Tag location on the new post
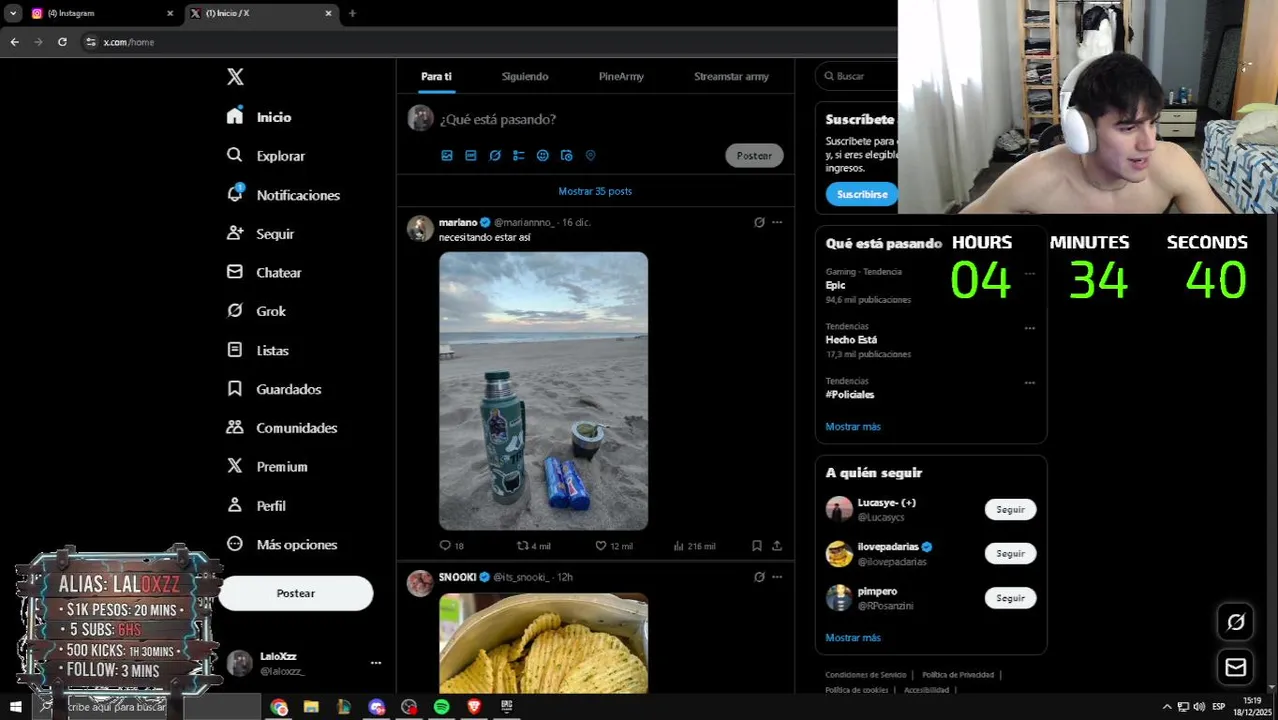The height and width of the screenshot is (720, 1278). (x=590, y=155)
